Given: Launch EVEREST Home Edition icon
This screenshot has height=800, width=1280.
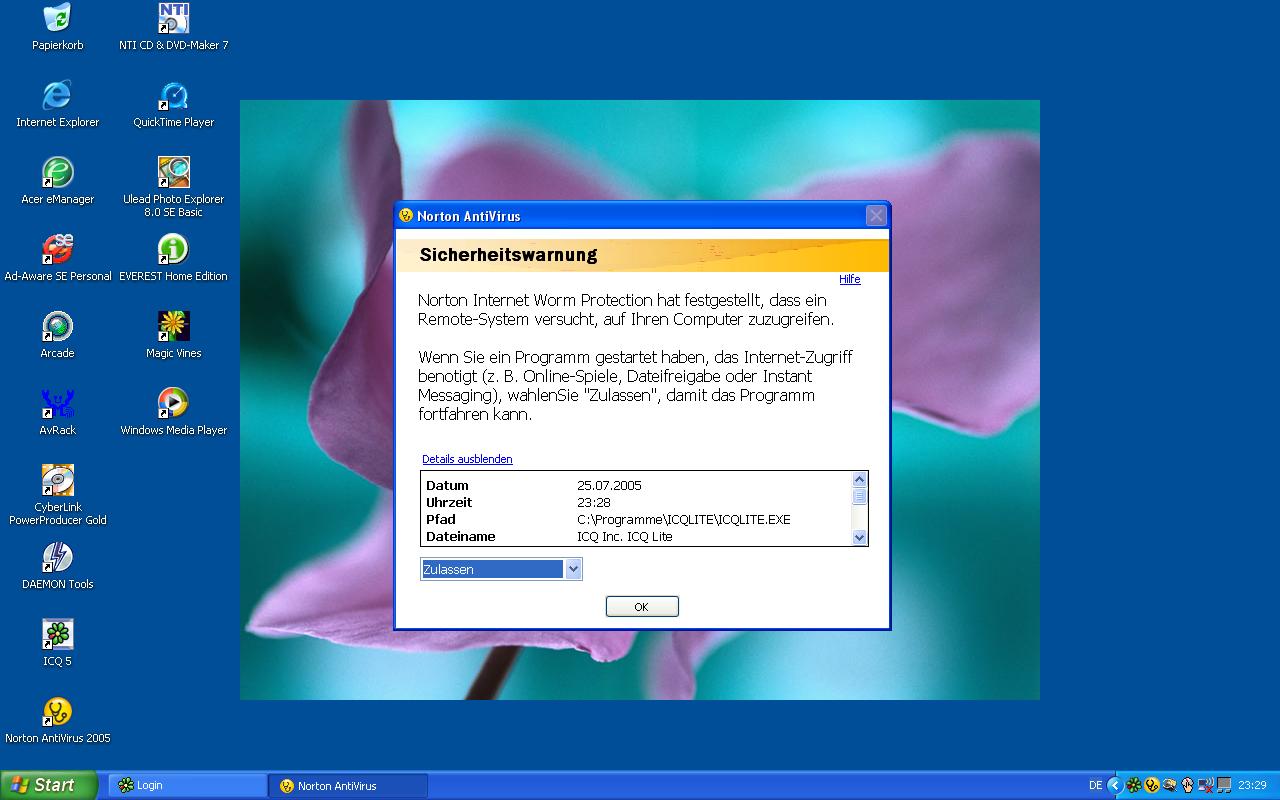Looking at the screenshot, I should click(x=173, y=250).
